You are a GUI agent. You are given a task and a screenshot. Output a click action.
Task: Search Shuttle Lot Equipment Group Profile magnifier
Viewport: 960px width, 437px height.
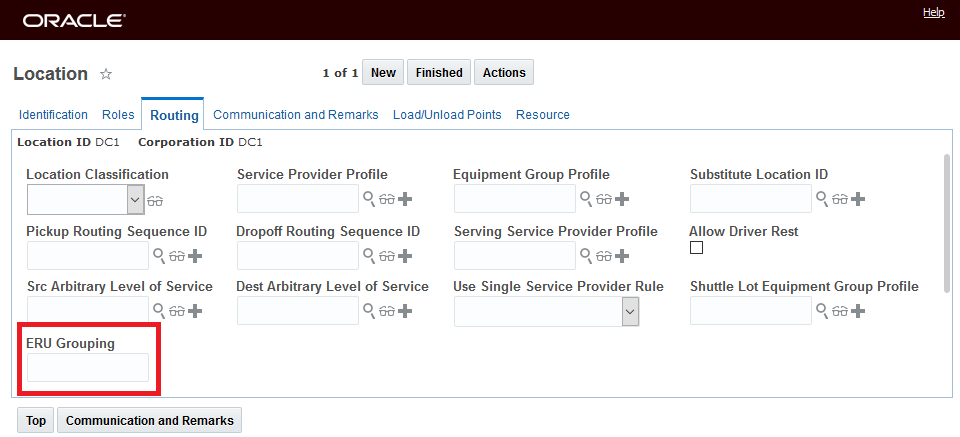pos(822,311)
